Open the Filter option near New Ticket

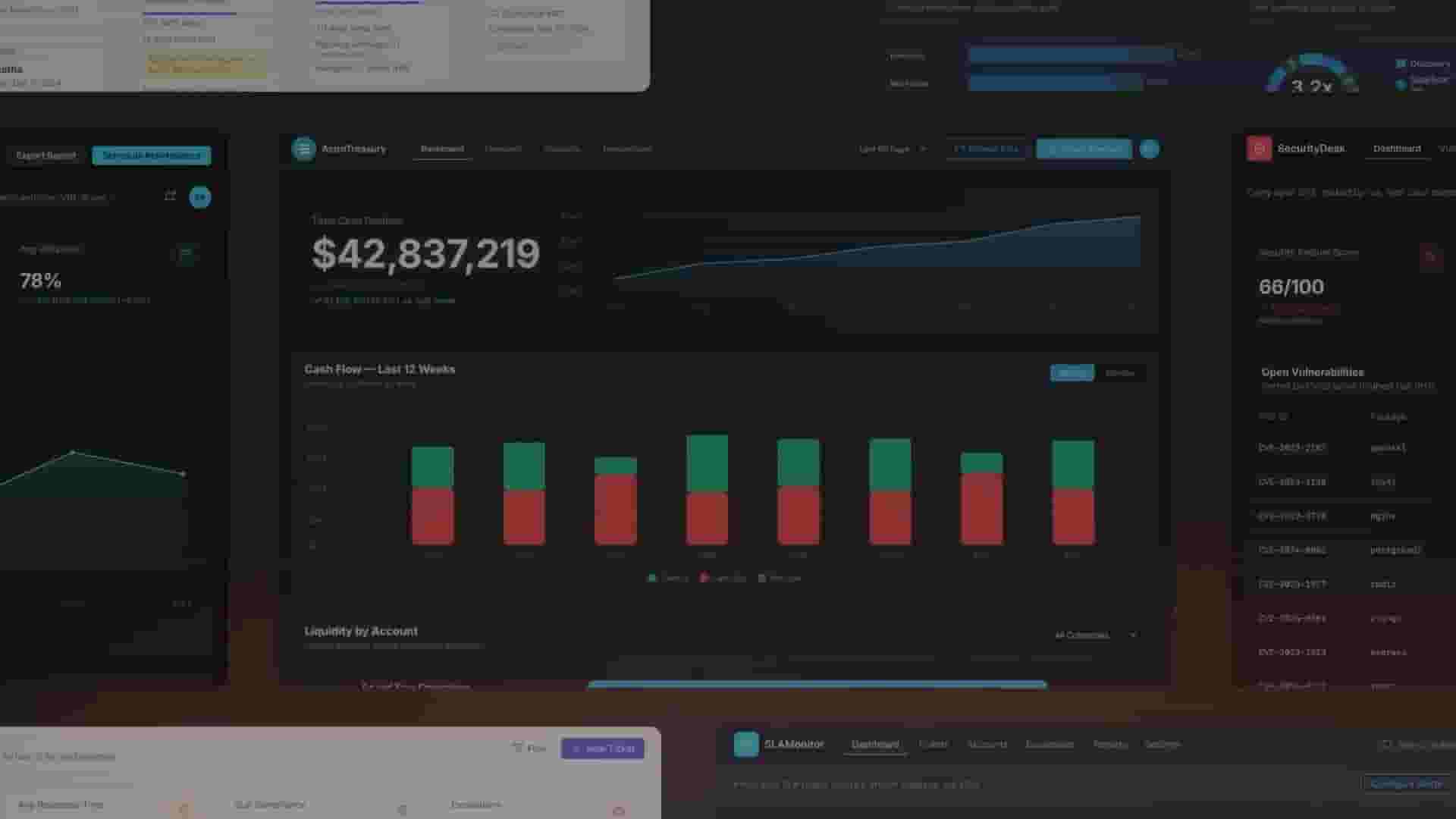(x=529, y=748)
